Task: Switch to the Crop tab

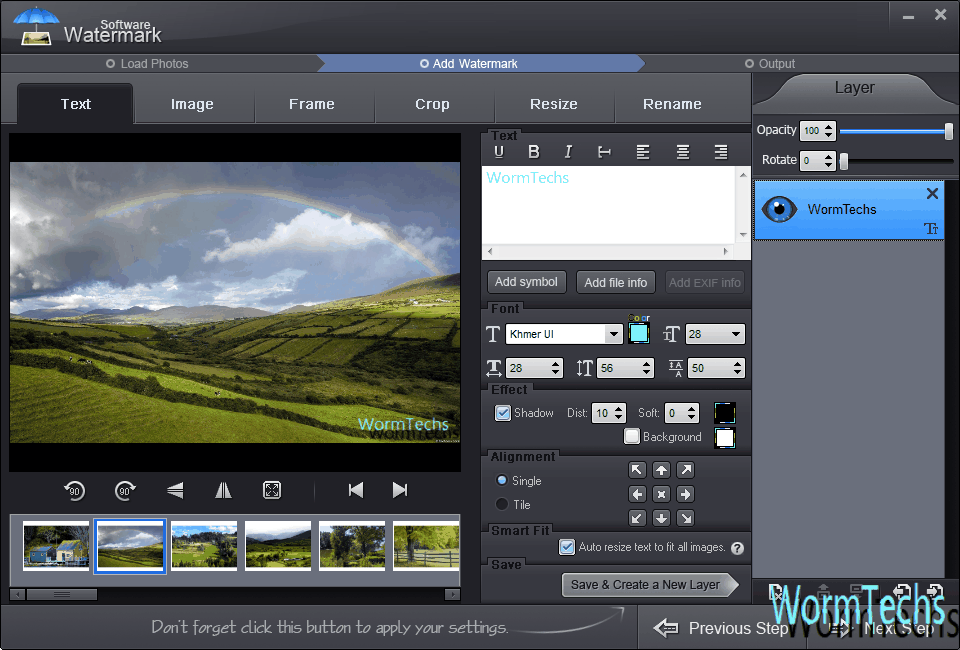Action: pos(432,104)
